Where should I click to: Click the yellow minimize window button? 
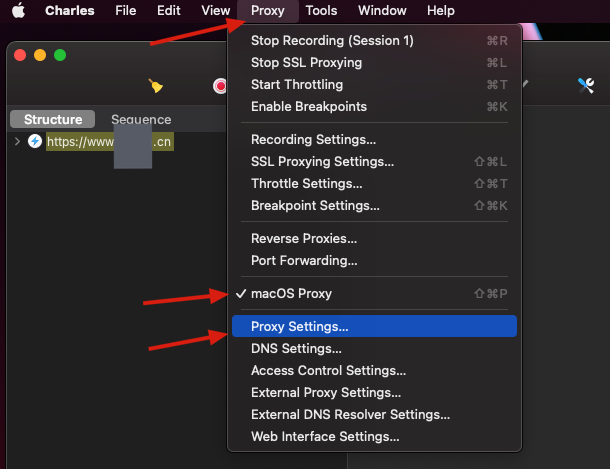pos(40,55)
